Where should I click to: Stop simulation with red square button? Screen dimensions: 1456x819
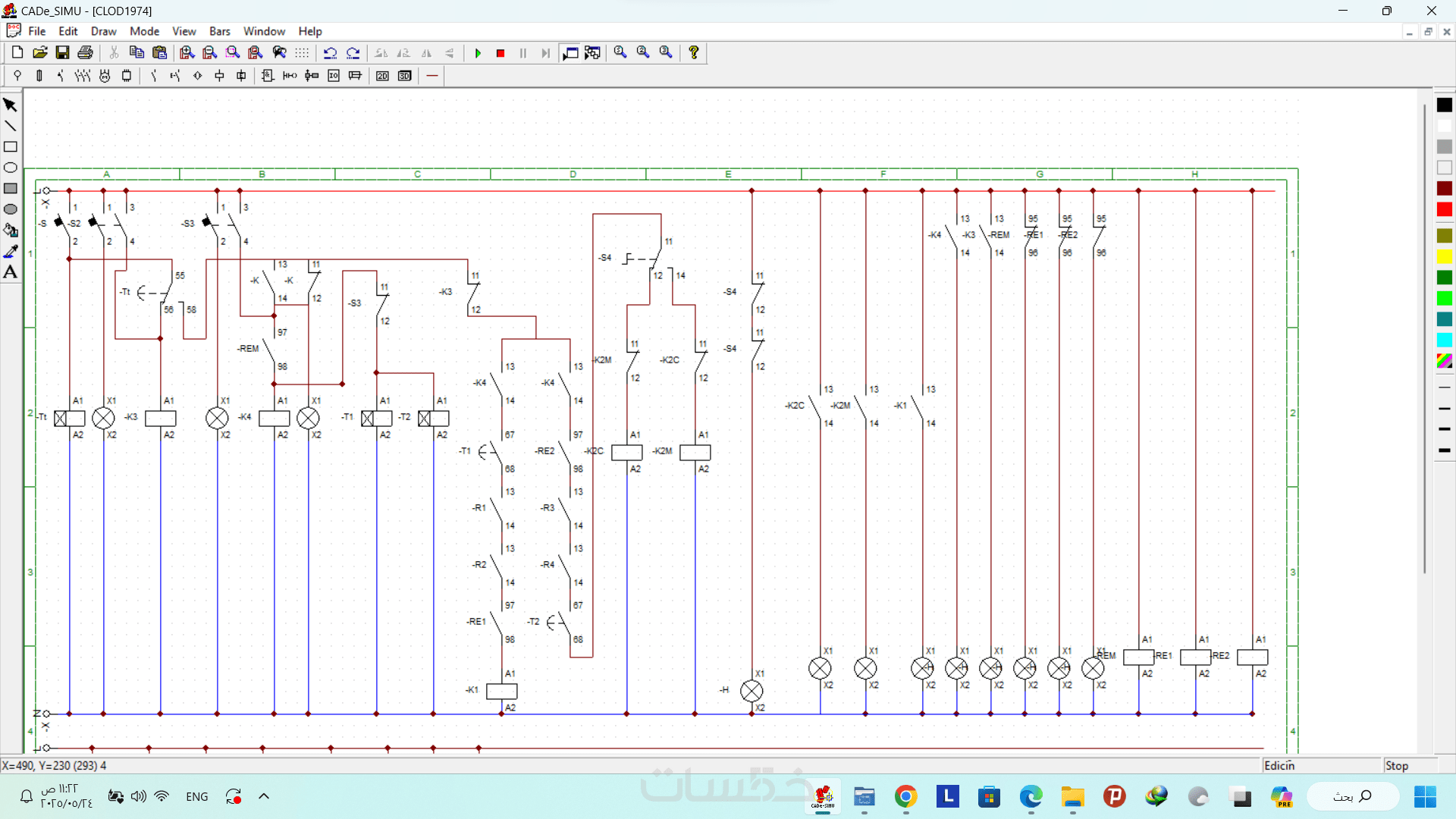[500, 53]
